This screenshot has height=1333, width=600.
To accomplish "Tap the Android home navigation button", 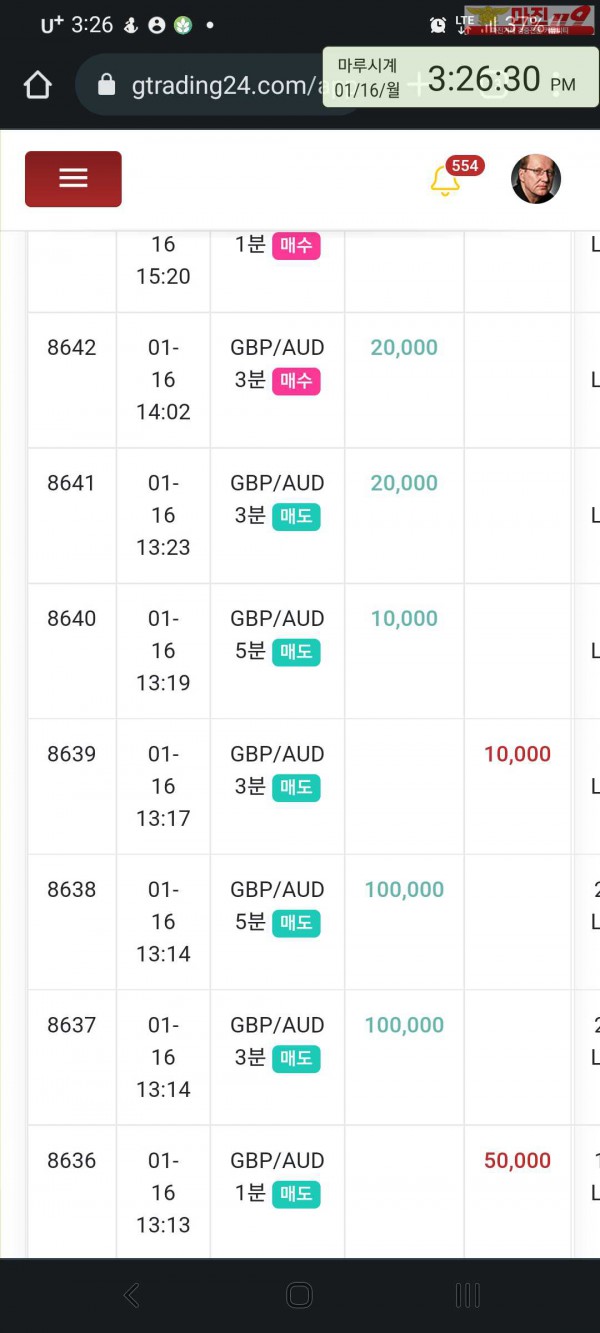I will [x=299, y=1295].
